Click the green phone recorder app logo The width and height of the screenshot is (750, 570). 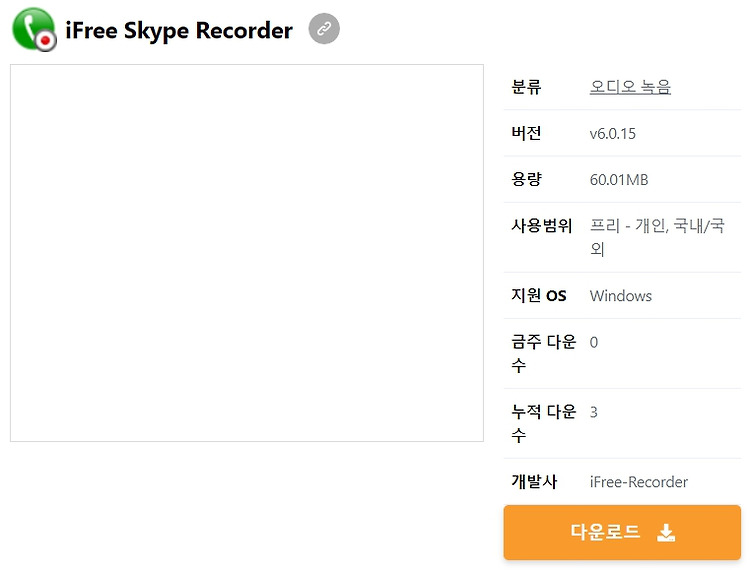pos(34,29)
